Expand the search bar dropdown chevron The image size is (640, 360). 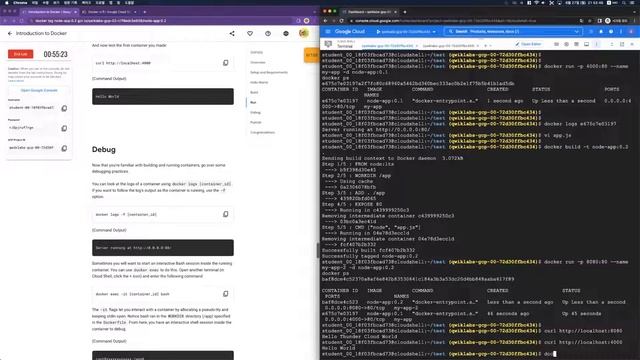(576, 31)
